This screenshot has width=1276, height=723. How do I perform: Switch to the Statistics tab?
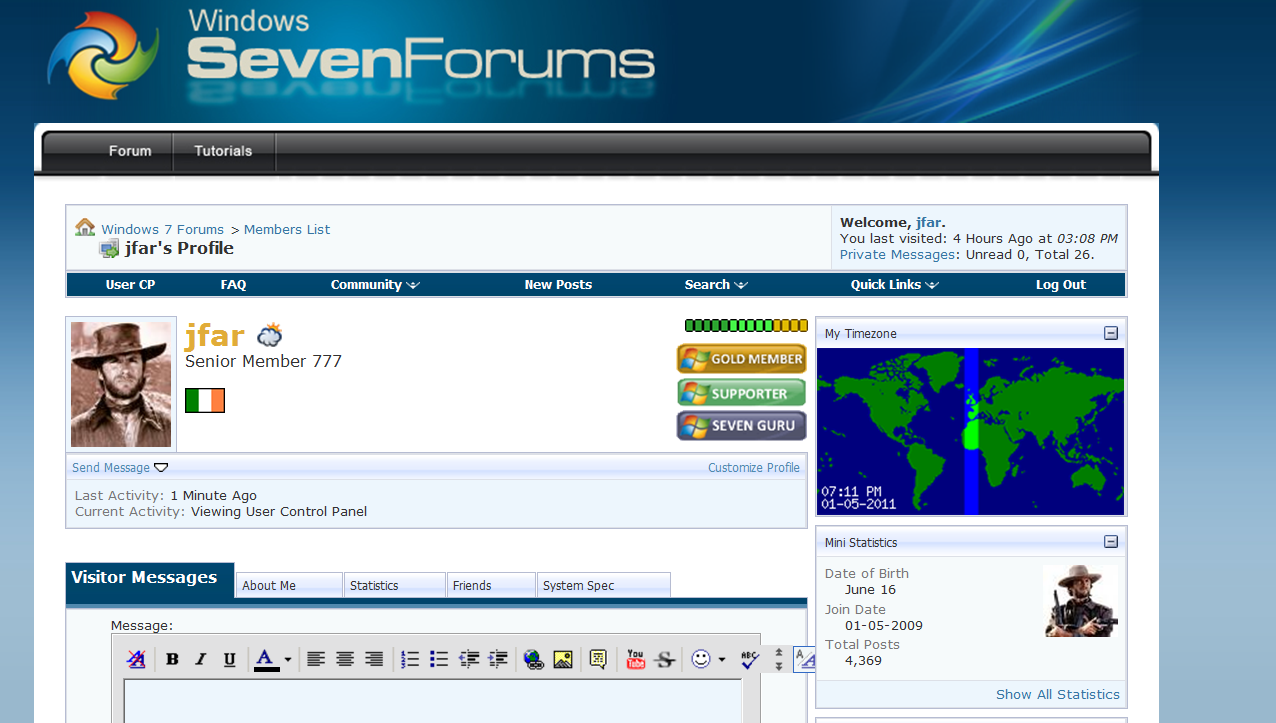tap(395, 585)
